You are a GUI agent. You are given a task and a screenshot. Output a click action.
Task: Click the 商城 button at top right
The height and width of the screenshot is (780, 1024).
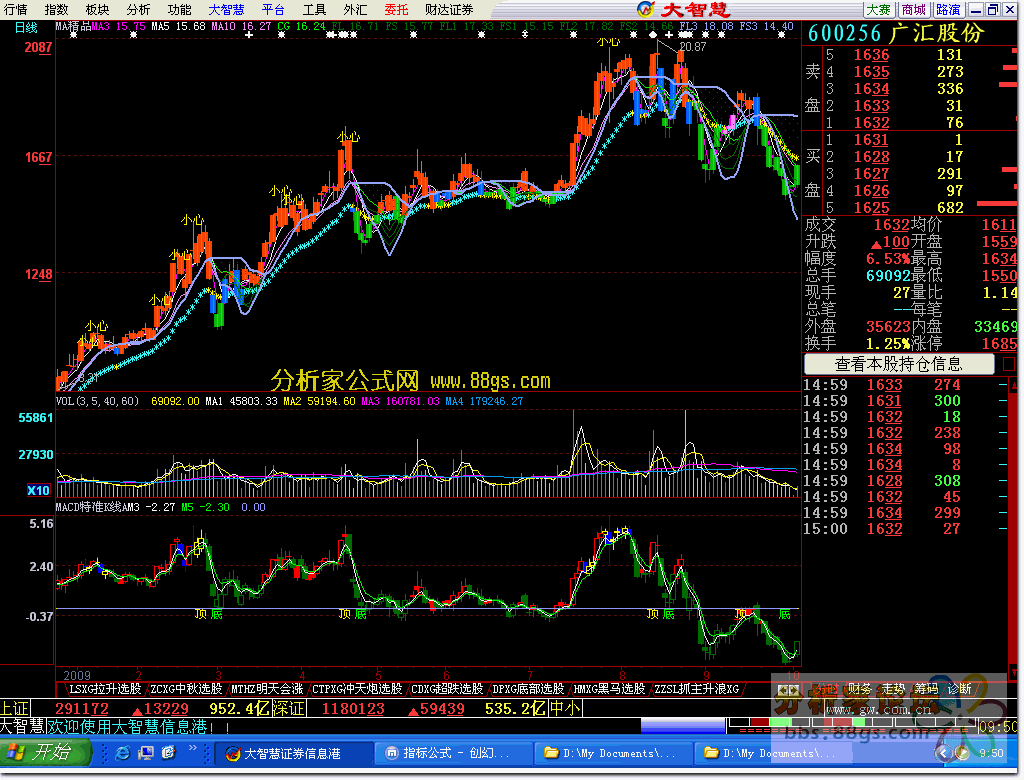(x=914, y=9)
